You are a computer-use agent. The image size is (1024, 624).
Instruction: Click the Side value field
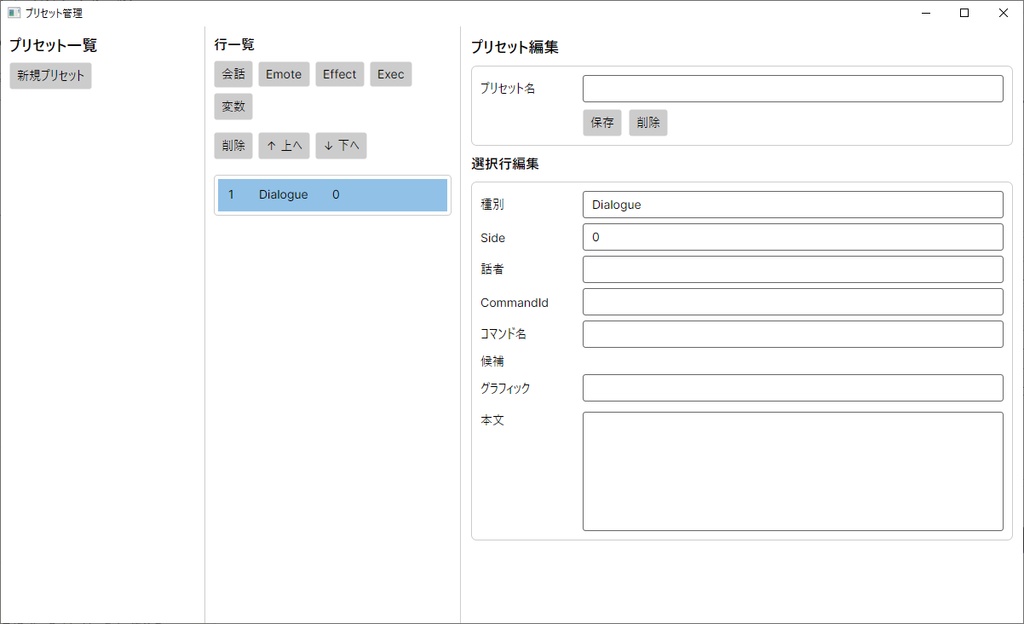pos(792,237)
